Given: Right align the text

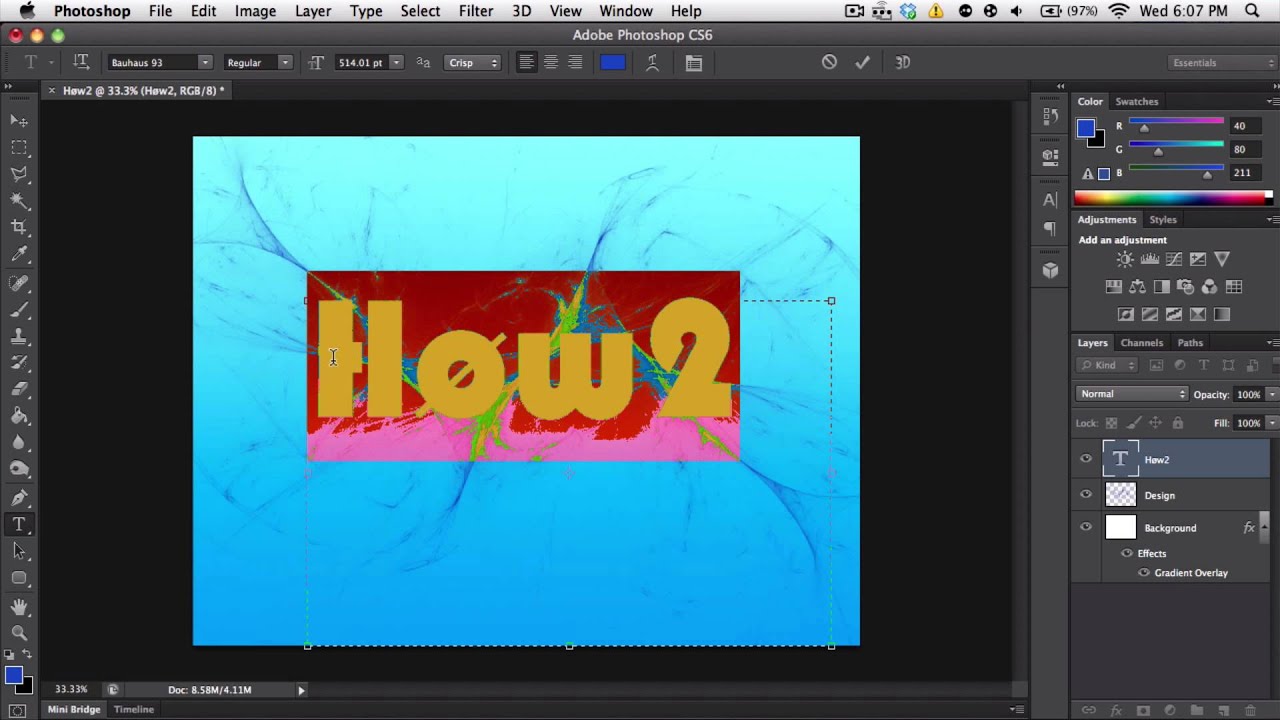Looking at the screenshot, I should (x=575, y=62).
